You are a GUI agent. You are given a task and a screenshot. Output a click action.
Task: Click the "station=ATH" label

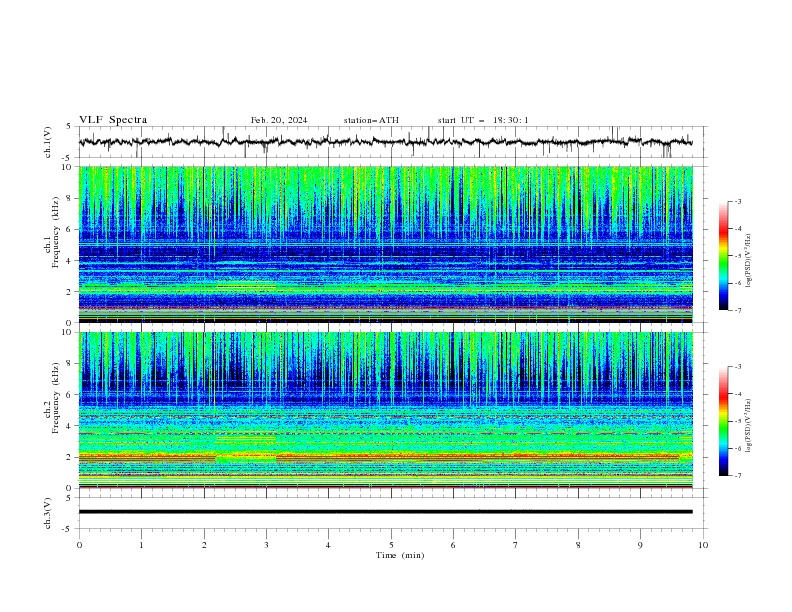(371, 120)
